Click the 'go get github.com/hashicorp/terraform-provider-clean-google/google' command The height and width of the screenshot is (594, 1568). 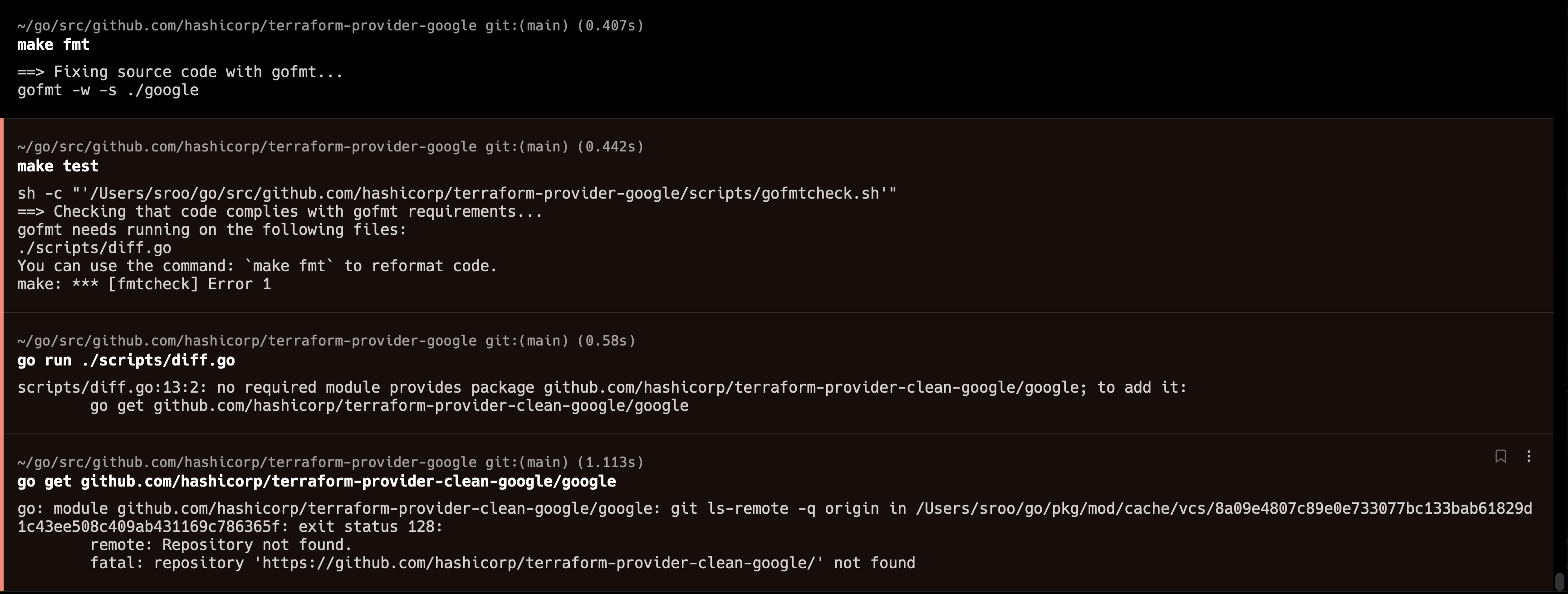pyautogui.click(x=317, y=482)
